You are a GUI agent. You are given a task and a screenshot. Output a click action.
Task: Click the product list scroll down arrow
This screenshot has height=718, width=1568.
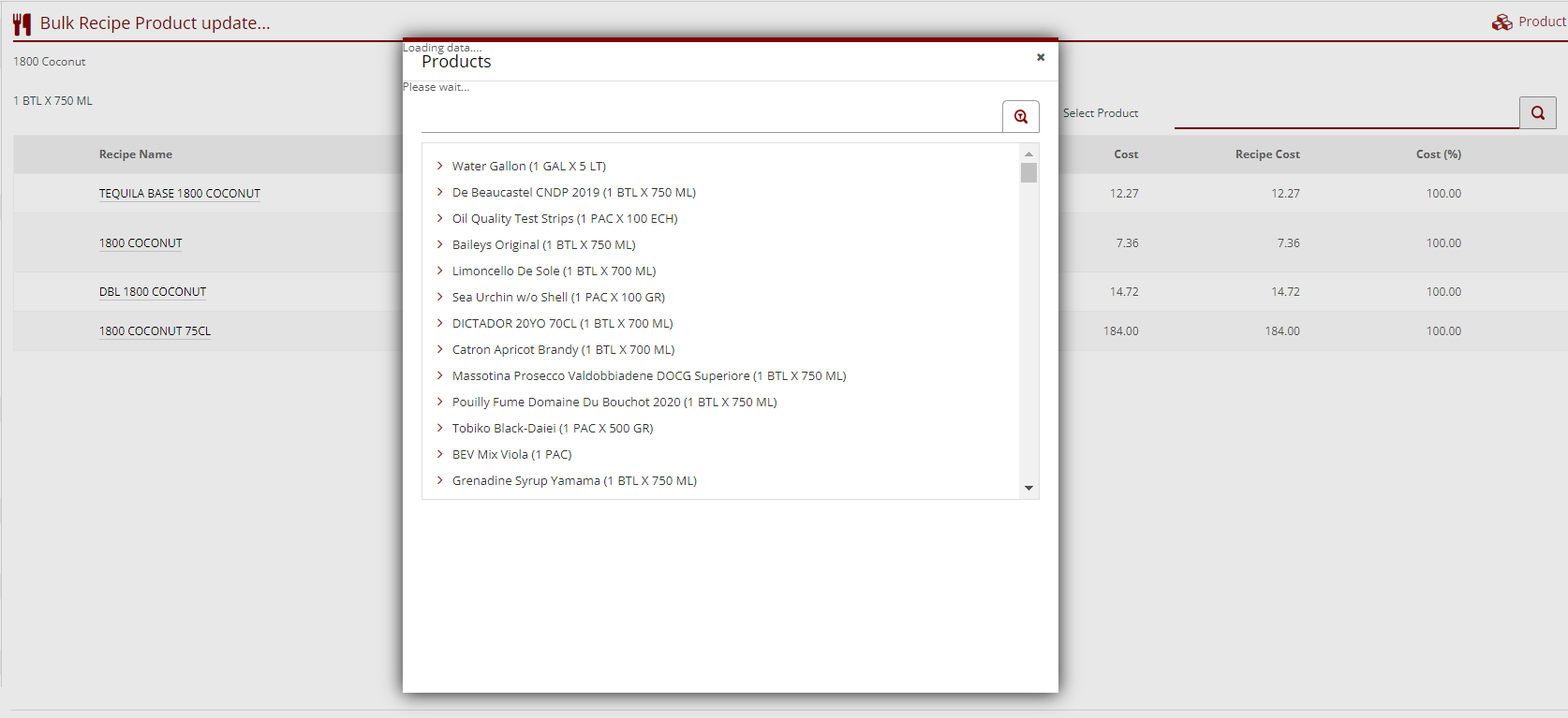click(1028, 488)
